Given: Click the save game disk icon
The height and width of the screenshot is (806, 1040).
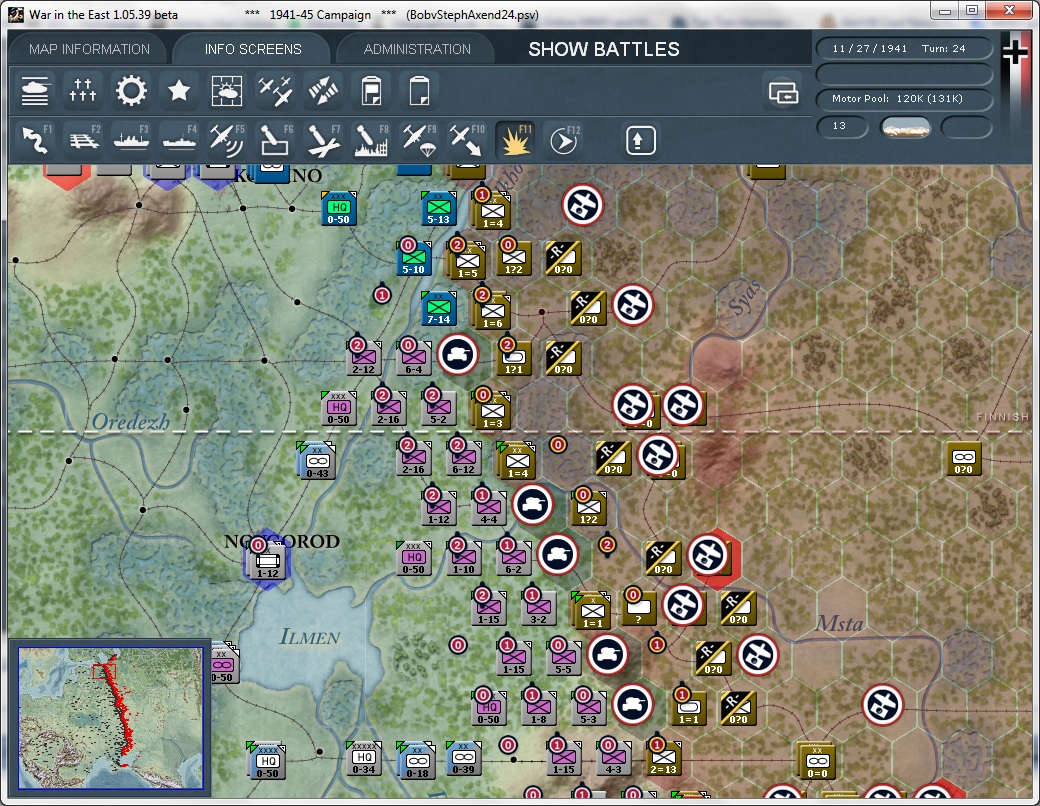Looking at the screenshot, I should pyautogui.click(x=371, y=91).
